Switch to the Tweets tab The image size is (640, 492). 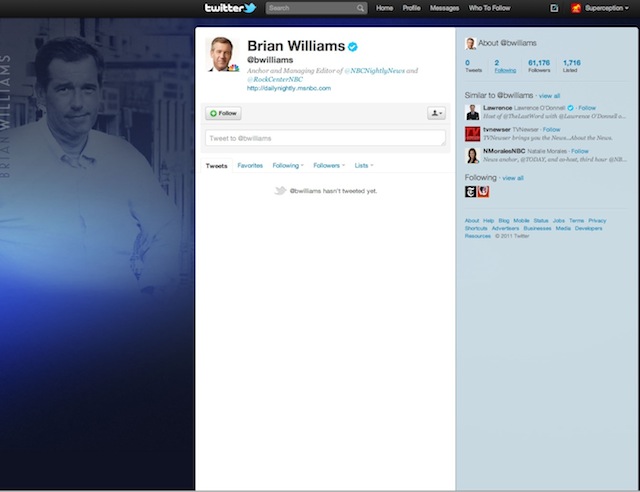(216, 166)
